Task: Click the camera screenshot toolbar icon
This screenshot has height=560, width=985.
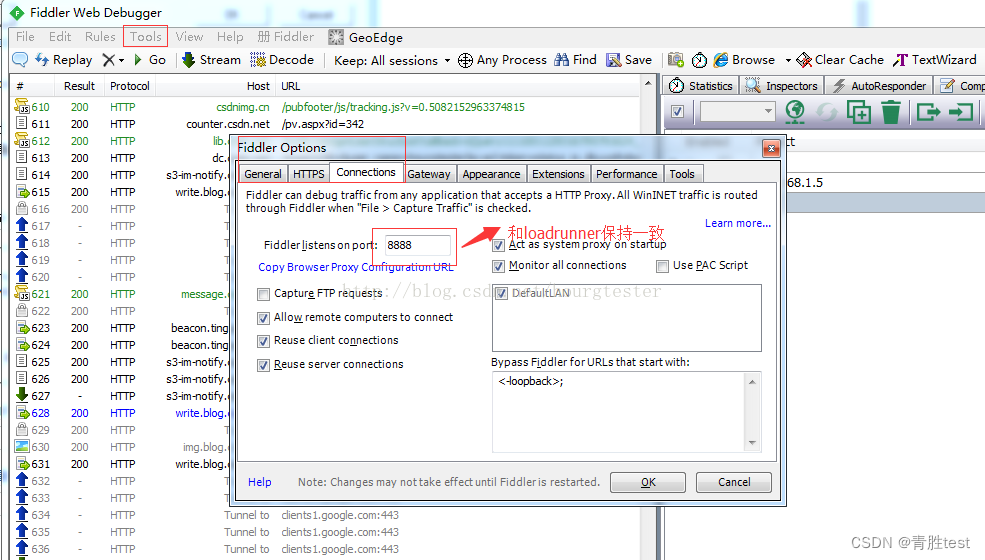Action: (x=675, y=60)
